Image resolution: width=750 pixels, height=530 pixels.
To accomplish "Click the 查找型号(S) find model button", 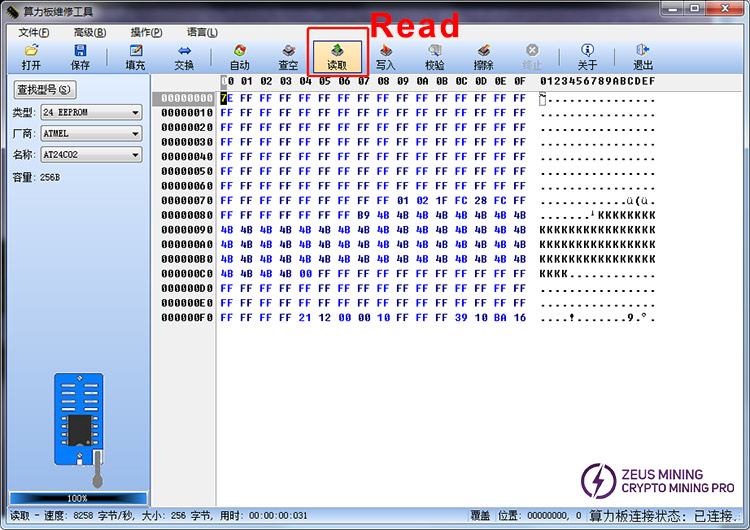I will point(42,91).
